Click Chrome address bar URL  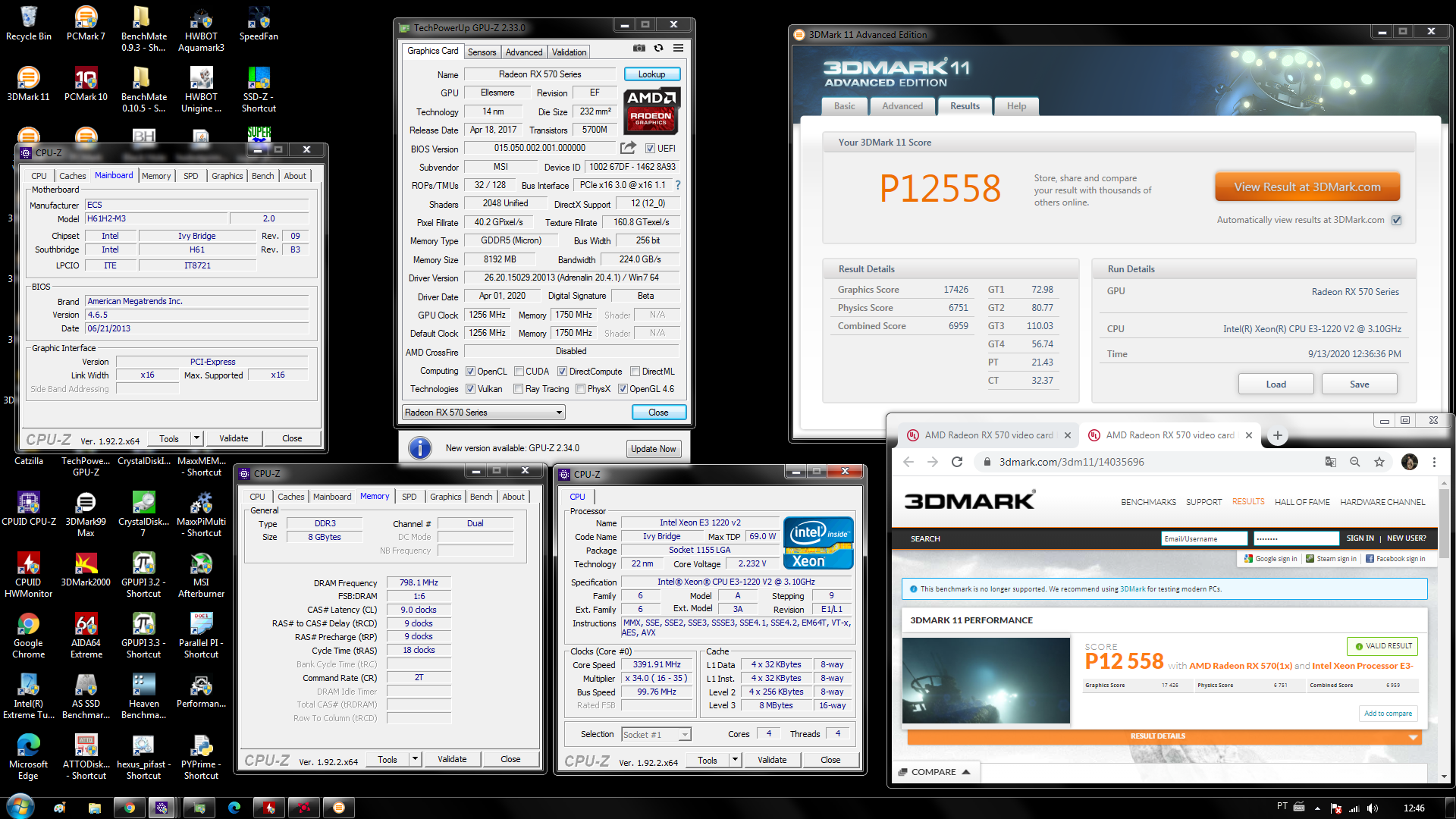click(1072, 462)
